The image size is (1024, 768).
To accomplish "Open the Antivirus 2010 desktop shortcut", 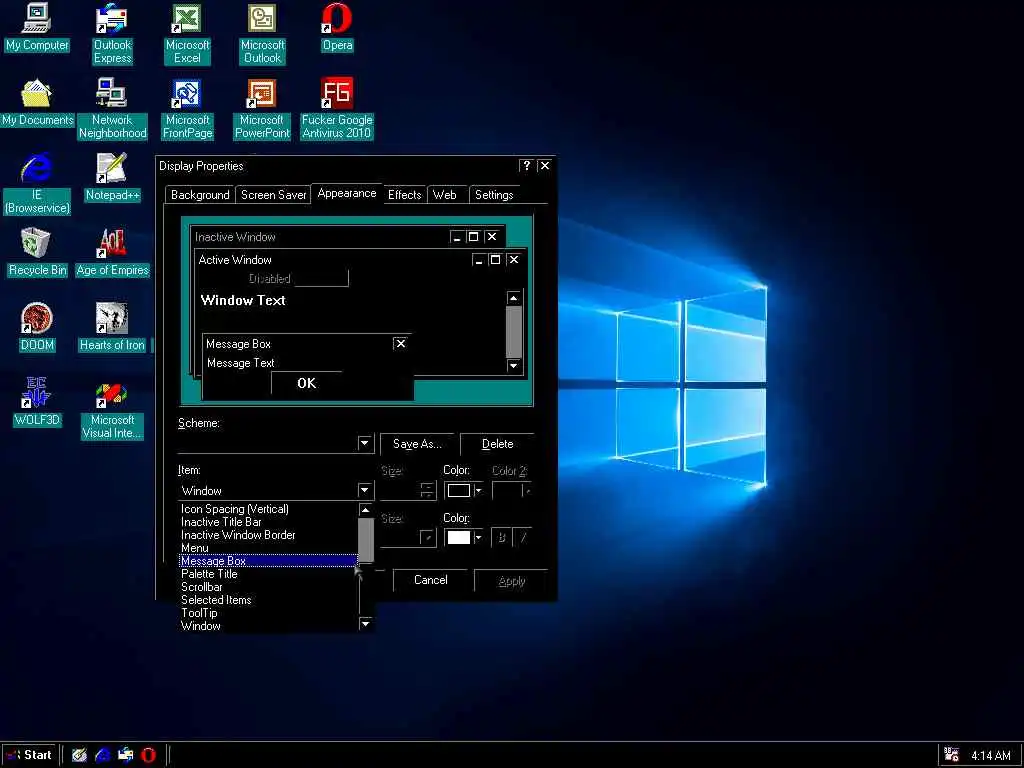I will pyautogui.click(x=337, y=108).
